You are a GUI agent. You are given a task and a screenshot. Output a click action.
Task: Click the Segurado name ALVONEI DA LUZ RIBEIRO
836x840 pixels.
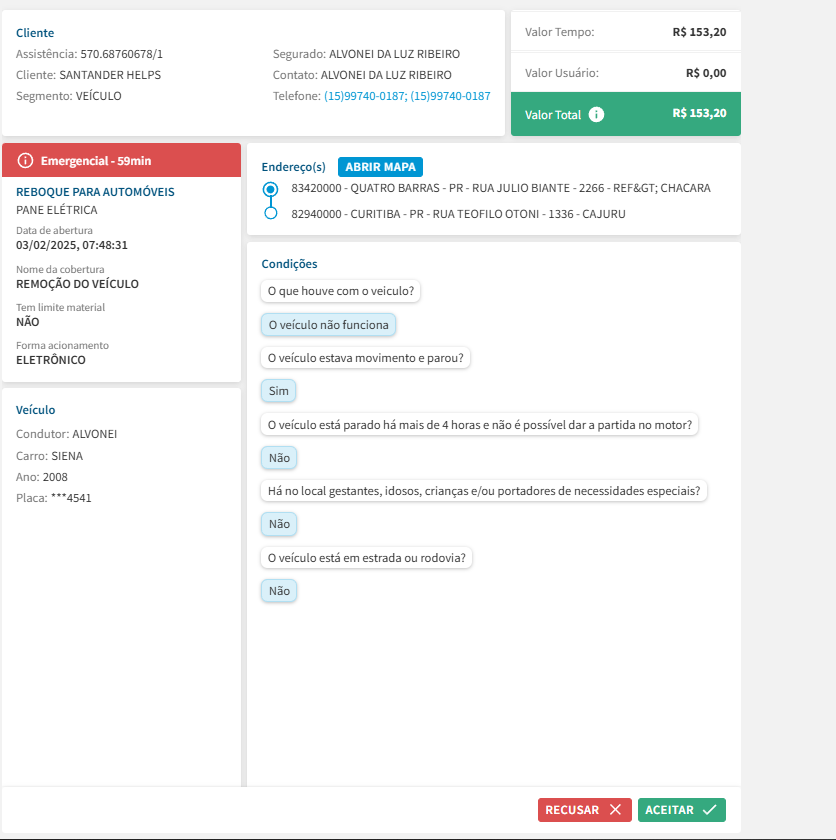coord(394,54)
